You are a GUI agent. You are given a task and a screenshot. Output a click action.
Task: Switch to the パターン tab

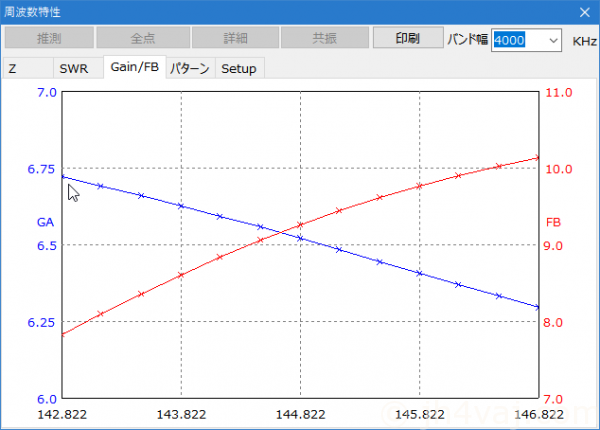pos(189,69)
